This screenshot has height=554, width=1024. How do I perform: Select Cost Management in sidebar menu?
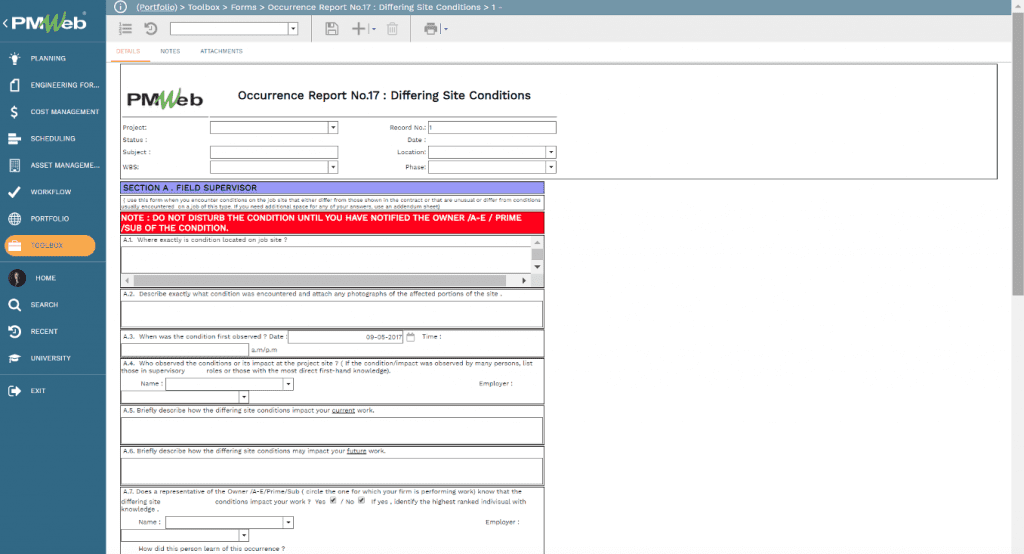65,112
